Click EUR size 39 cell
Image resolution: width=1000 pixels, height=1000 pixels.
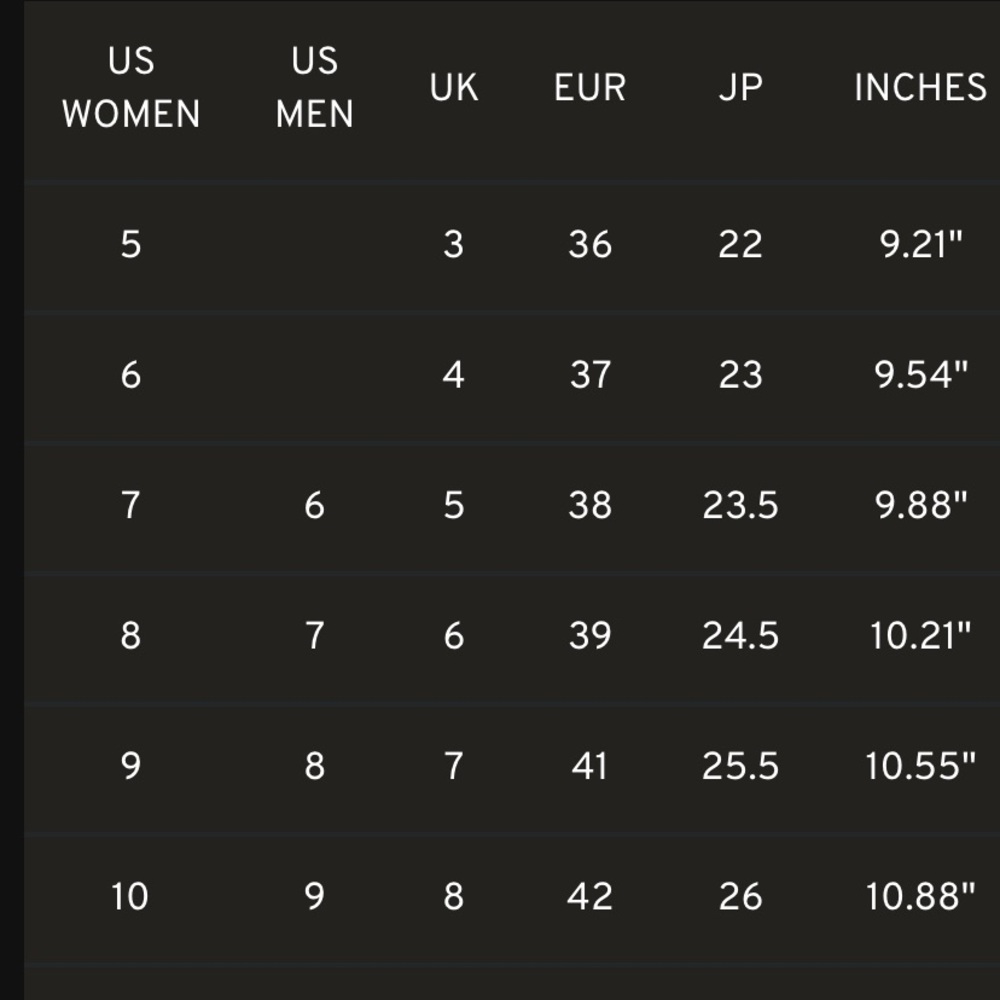[x=590, y=635]
